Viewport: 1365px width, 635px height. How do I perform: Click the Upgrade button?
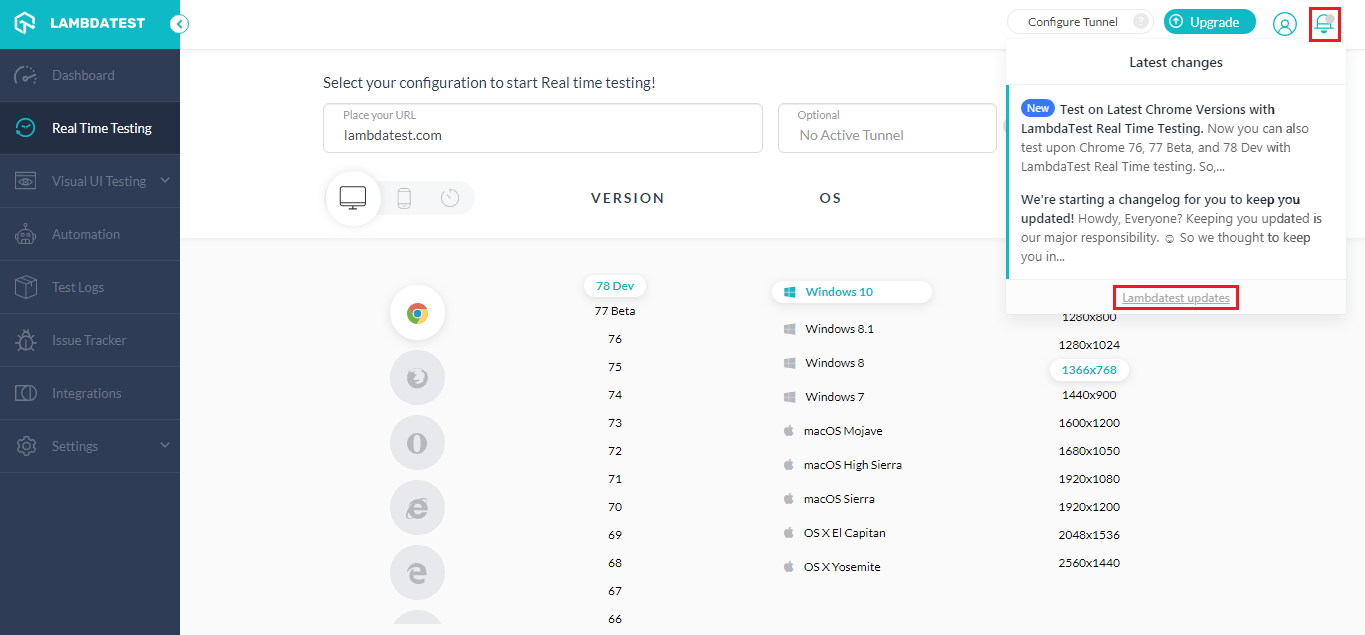coord(1209,22)
